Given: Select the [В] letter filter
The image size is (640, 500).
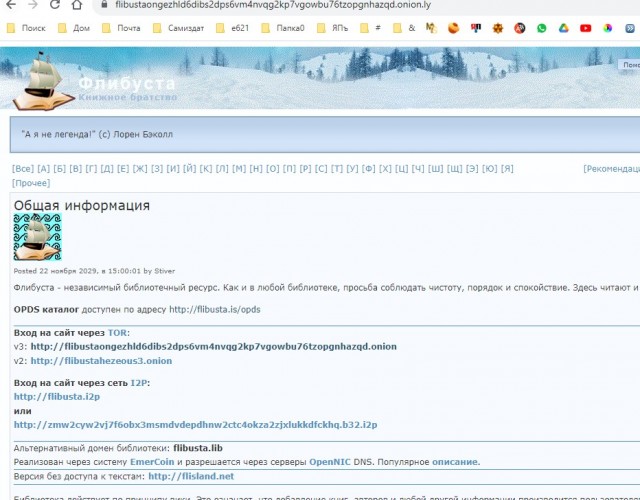Looking at the screenshot, I should tap(76, 169).
